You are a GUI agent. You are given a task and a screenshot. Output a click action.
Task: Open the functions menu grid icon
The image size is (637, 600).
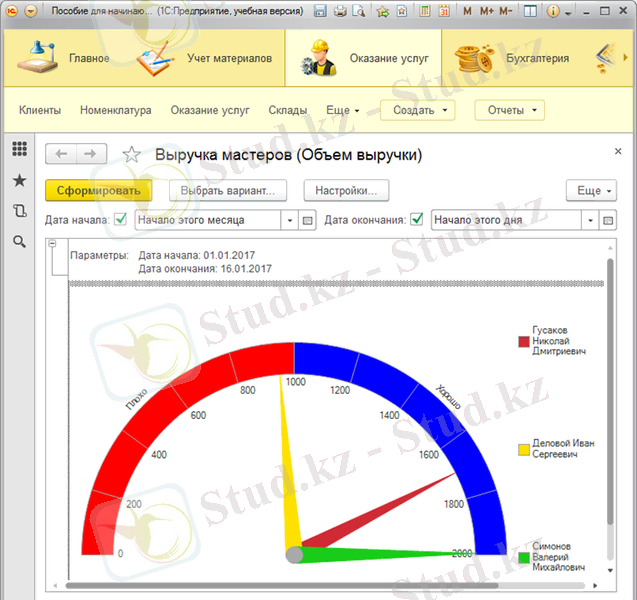tap(20, 149)
